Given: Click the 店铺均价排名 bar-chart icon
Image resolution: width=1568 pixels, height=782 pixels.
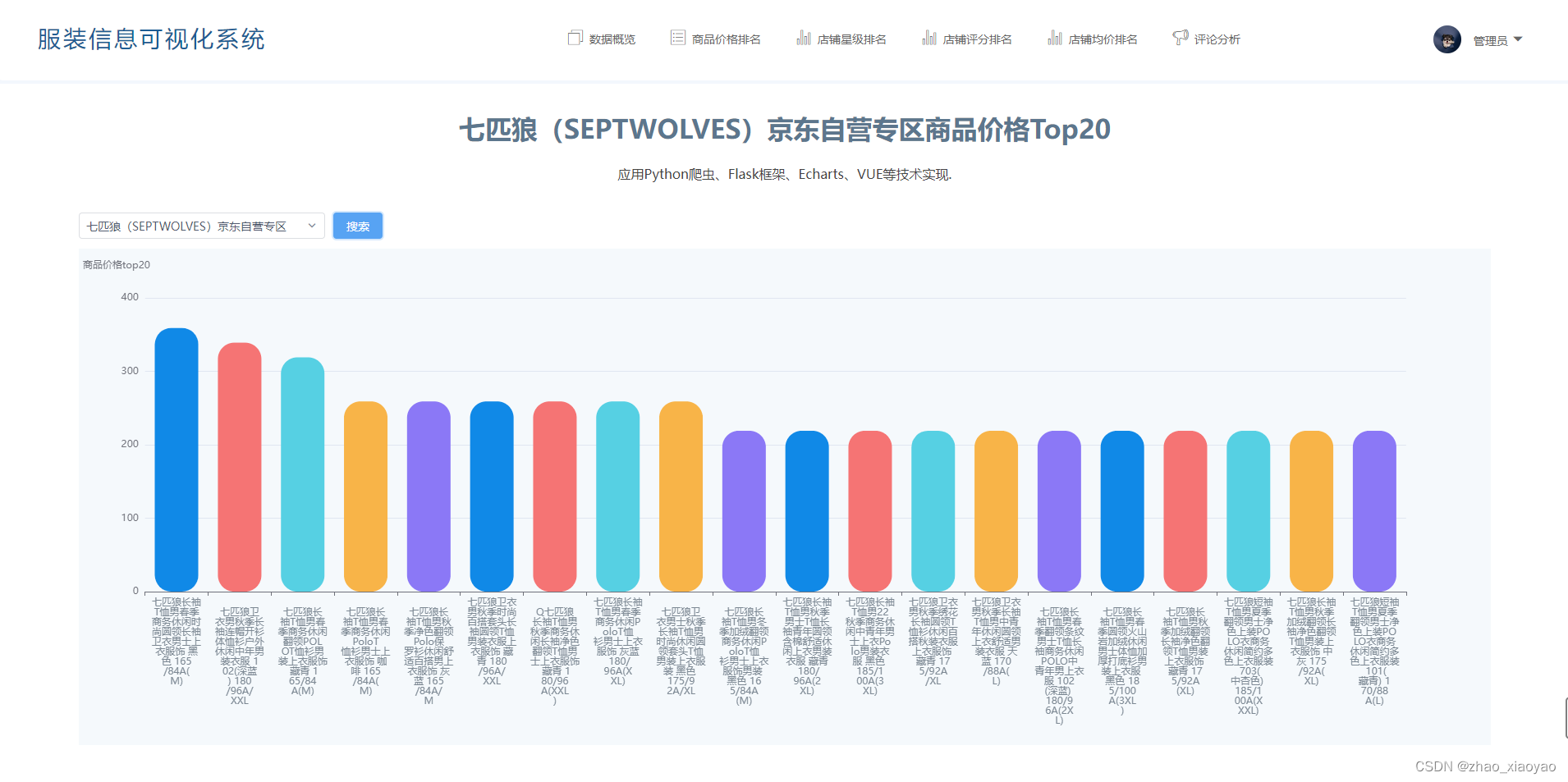Looking at the screenshot, I should pyautogui.click(x=1055, y=38).
